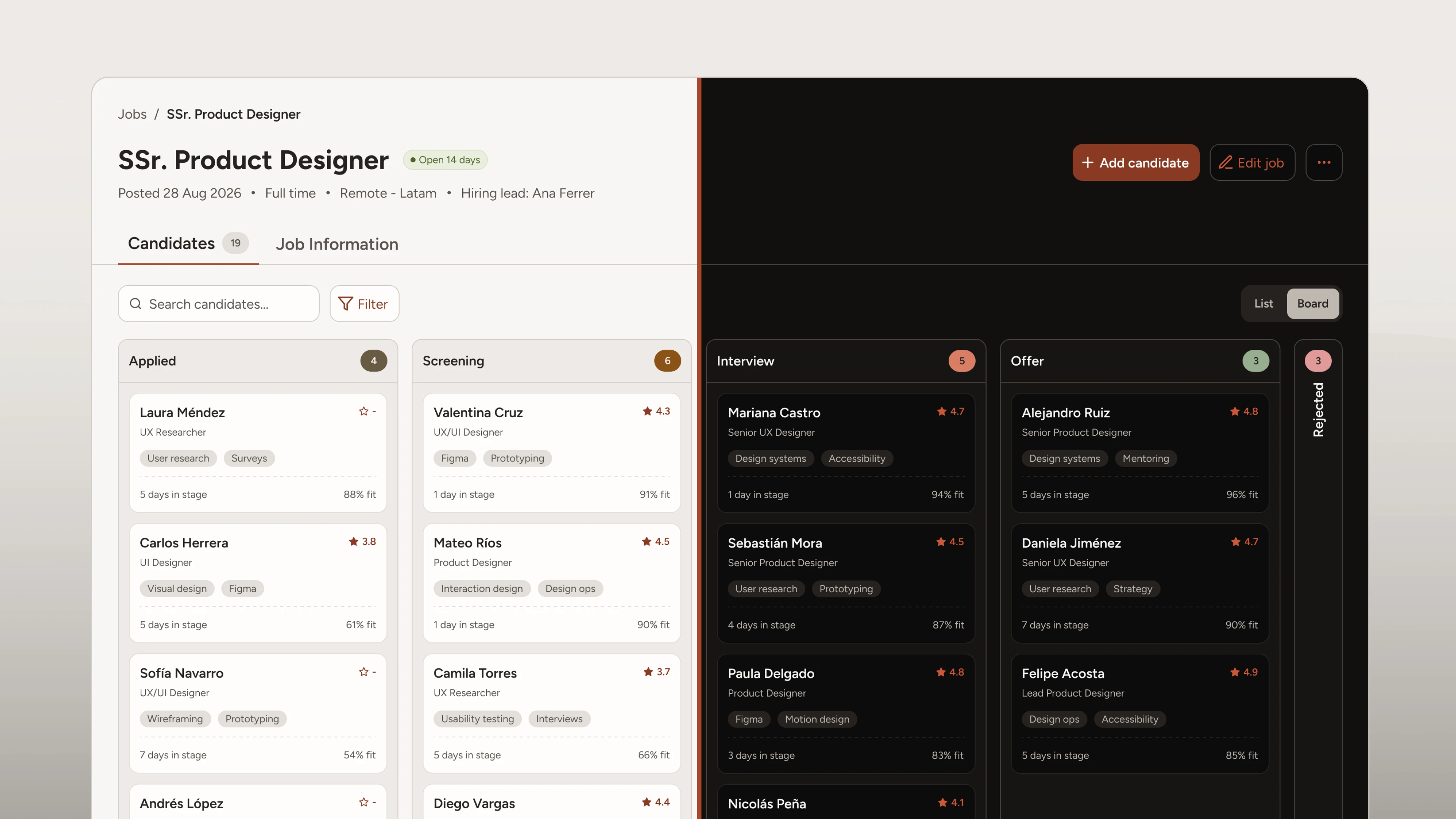1456x819 pixels.
Task: Go to Jobs breadcrumb link
Action: point(132,114)
